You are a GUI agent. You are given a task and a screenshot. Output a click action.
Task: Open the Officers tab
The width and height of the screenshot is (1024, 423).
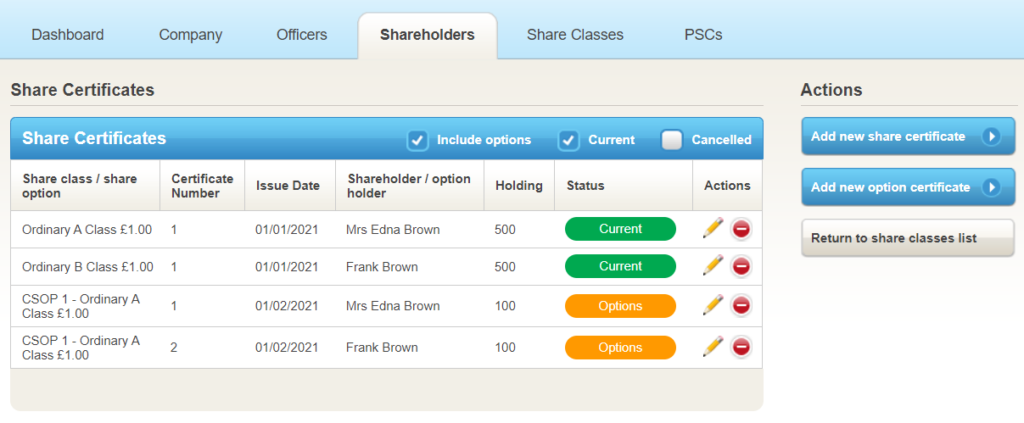301,35
